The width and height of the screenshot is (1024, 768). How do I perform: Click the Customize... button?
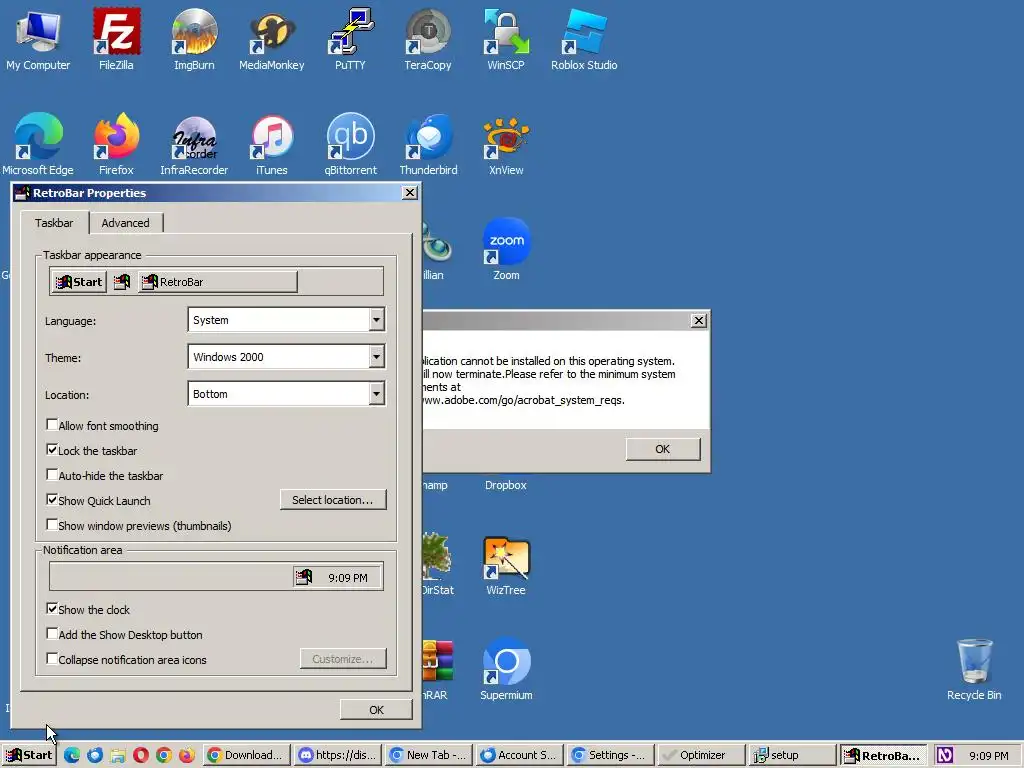343,659
